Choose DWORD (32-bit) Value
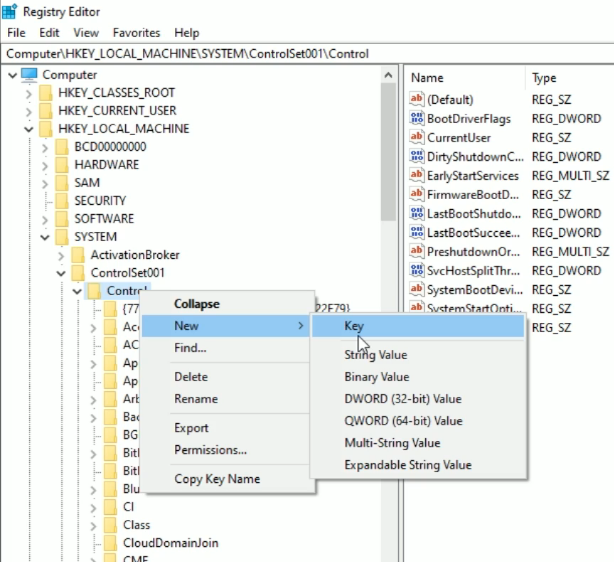614x562 pixels. pyautogui.click(x=418, y=399)
